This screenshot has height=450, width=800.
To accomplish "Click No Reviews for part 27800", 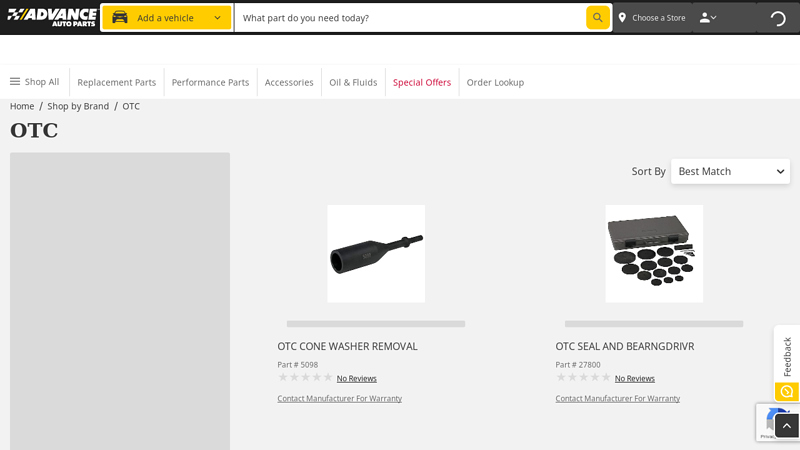I will tap(635, 379).
